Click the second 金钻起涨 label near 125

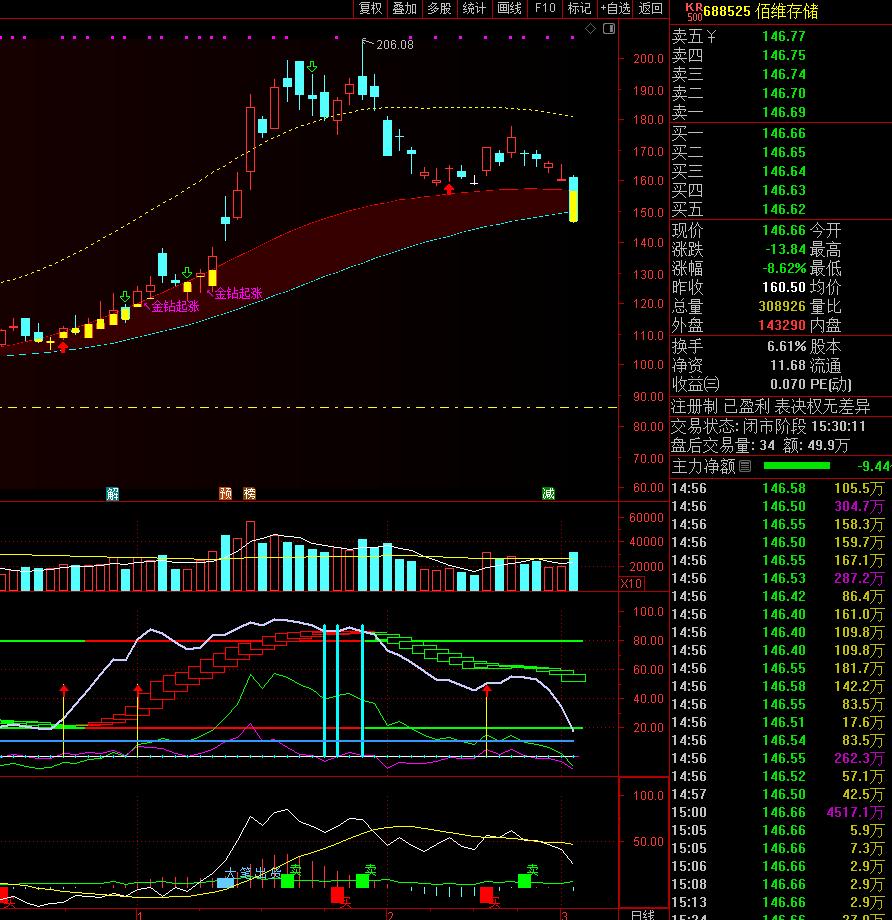click(x=238, y=293)
